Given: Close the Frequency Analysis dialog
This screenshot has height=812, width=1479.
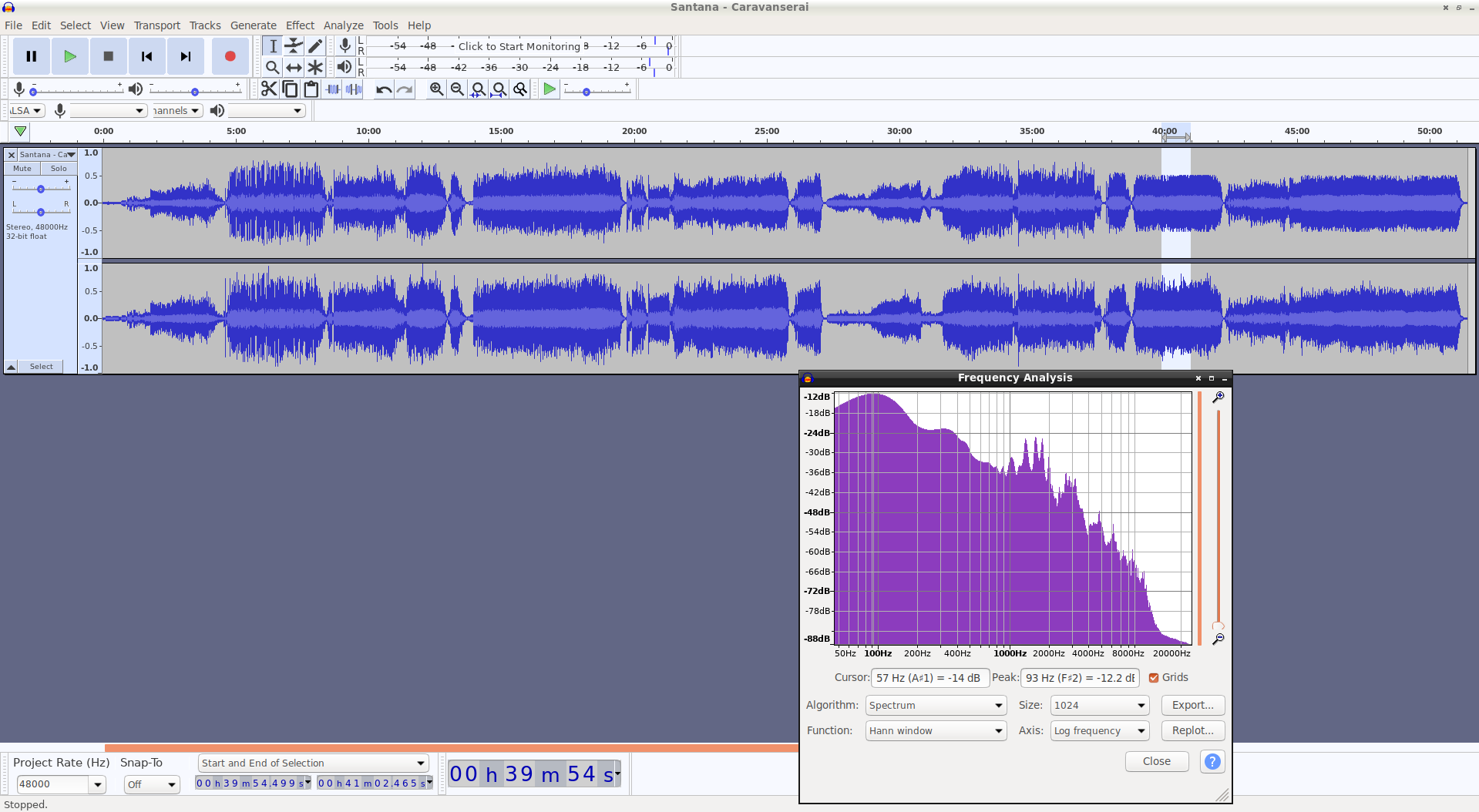Looking at the screenshot, I should 1156,761.
